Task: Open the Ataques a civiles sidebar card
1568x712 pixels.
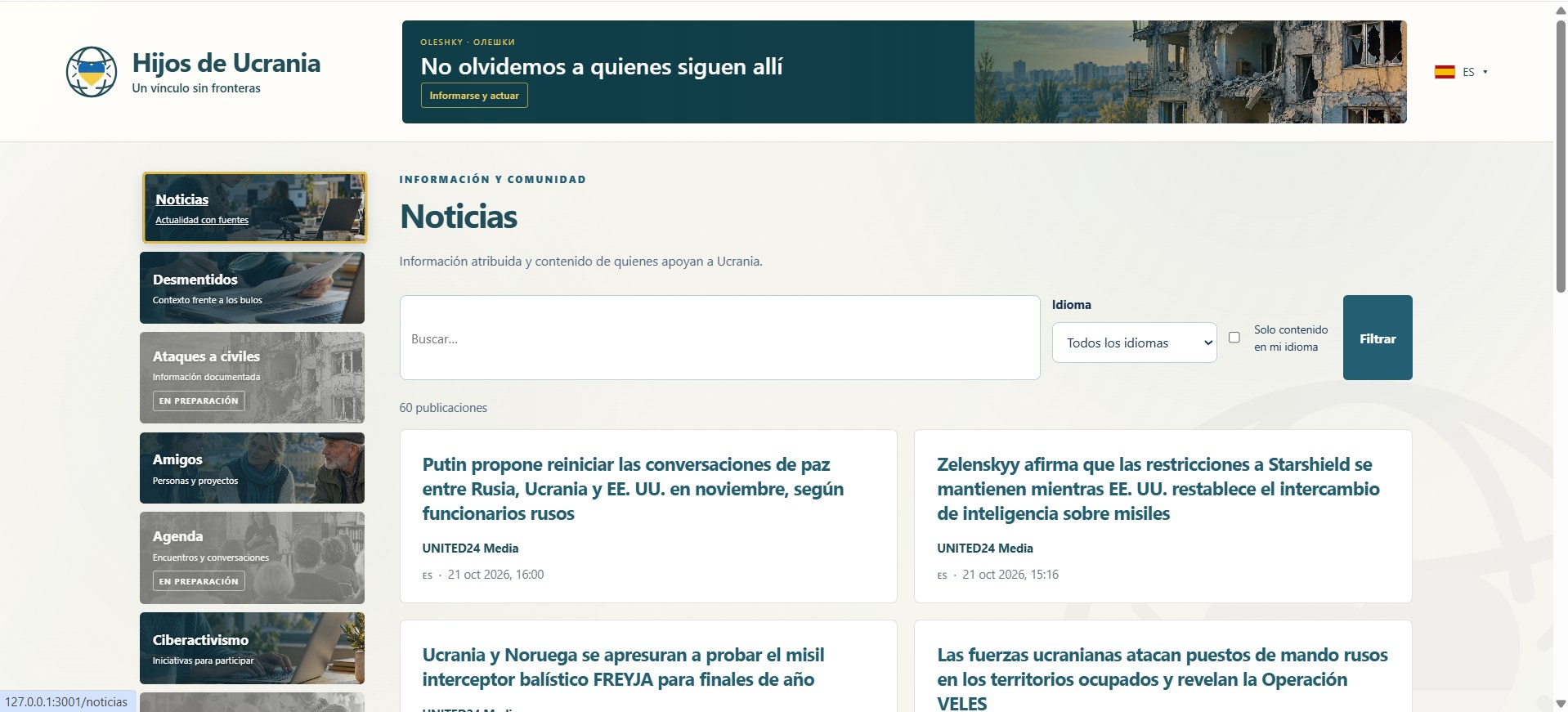Action: pyautogui.click(x=252, y=378)
